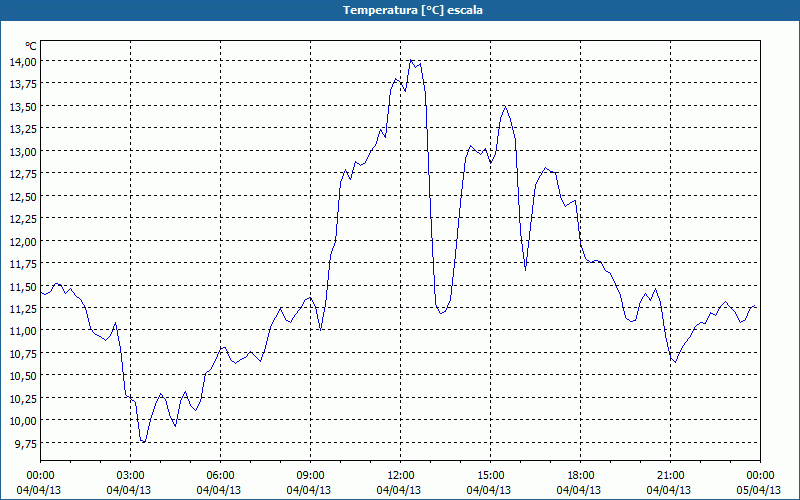Select the "12:00" time label
This screenshot has height=500, width=800.
tap(401, 476)
